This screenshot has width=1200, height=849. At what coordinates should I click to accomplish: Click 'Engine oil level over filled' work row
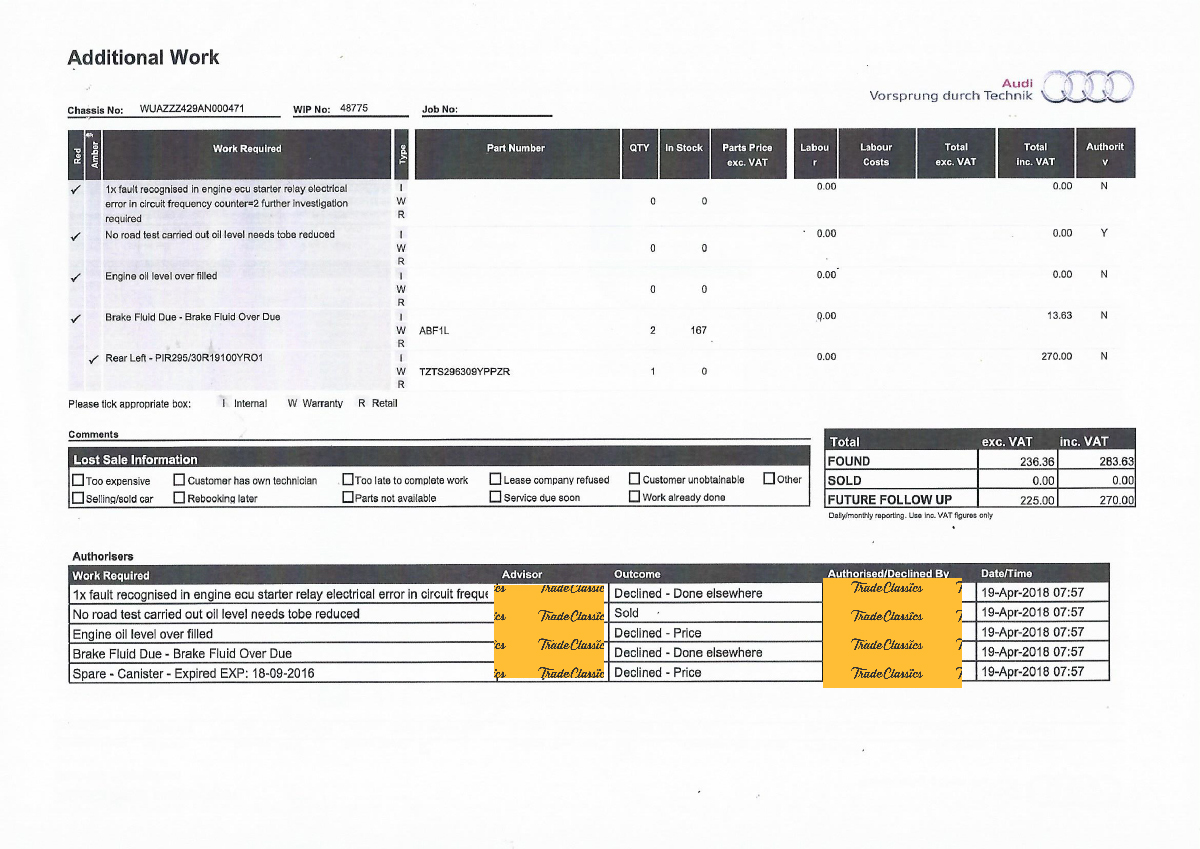[x=161, y=276]
